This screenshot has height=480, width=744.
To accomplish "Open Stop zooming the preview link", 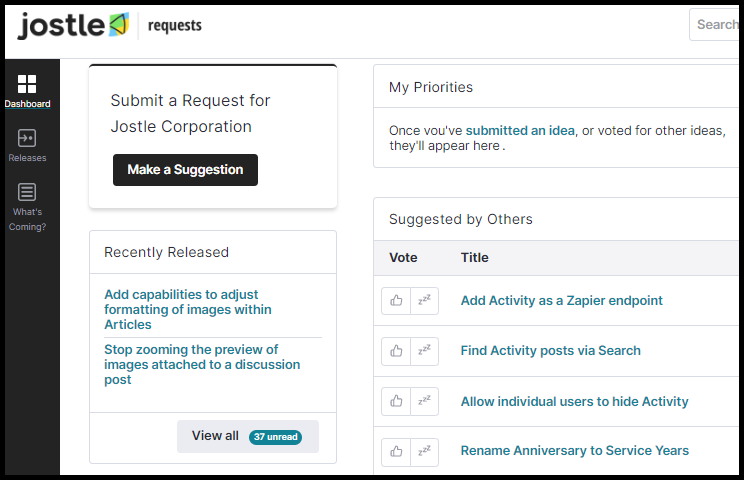I will point(202,364).
